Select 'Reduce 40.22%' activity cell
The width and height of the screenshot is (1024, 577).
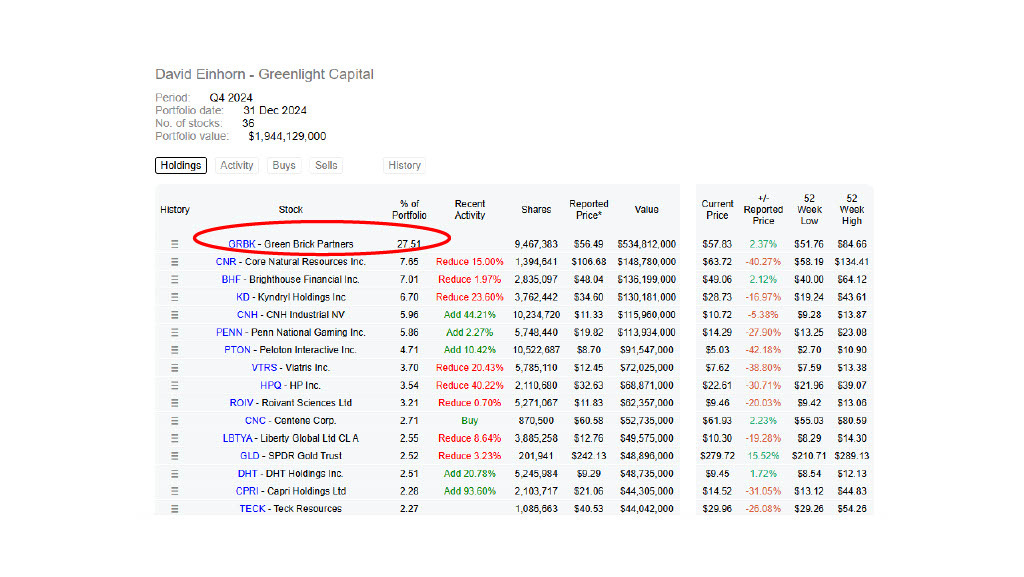[x=470, y=385]
